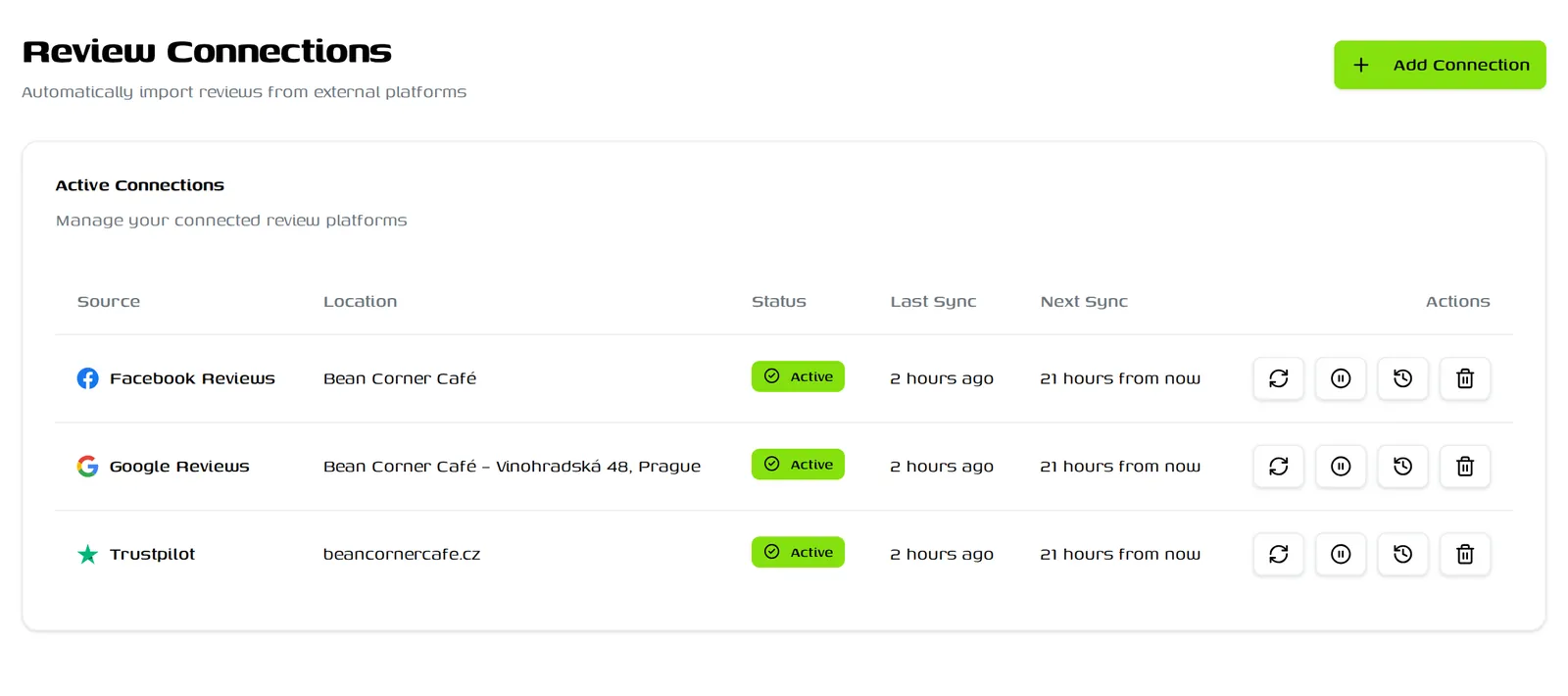Sync the Facebook Reviews connection now
The height and width of the screenshot is (696, 1568).
point(1278,378)
